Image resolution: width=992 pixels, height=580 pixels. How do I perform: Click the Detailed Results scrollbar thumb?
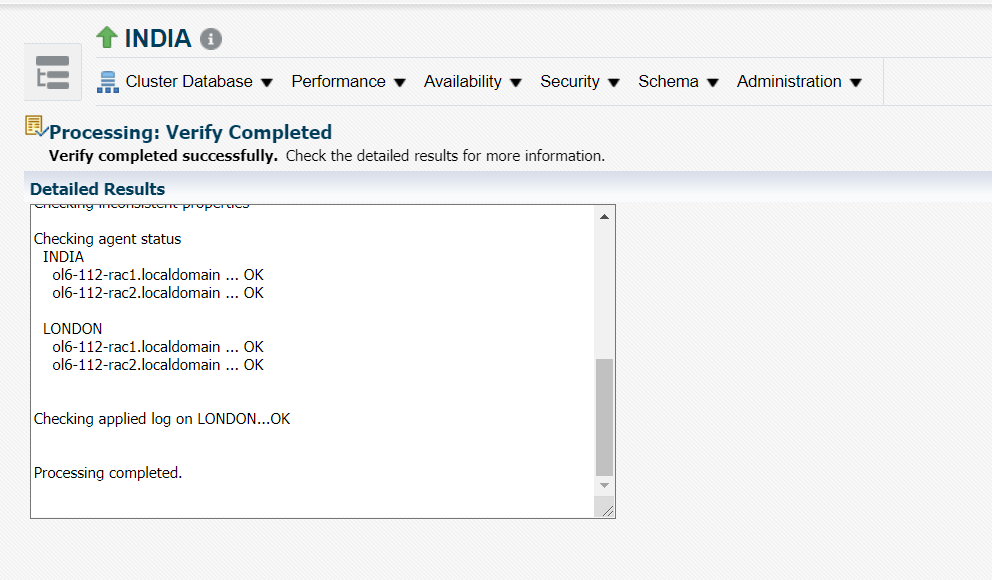point(604,417)
